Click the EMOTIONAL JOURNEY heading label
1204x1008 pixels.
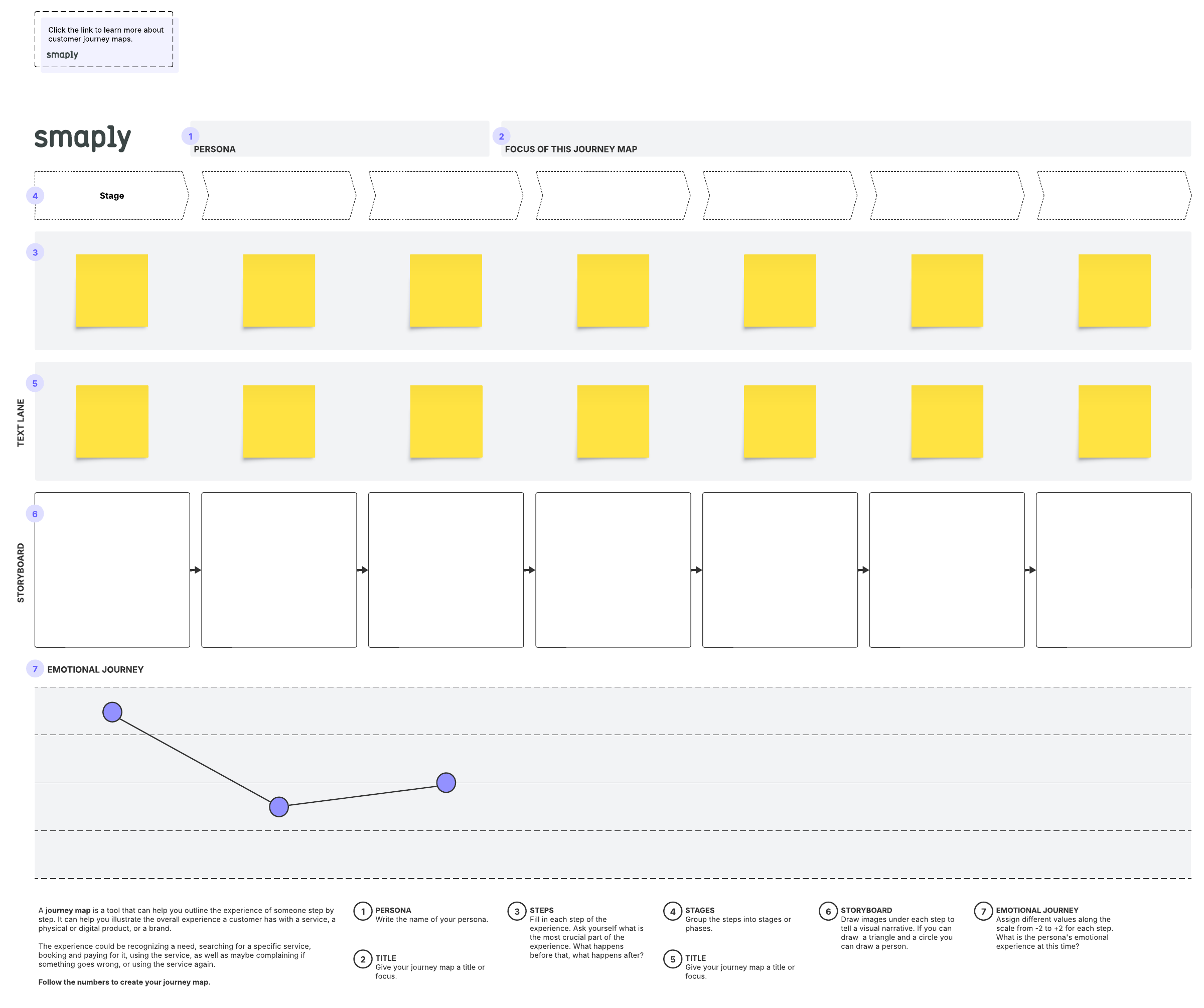point(95,669)
